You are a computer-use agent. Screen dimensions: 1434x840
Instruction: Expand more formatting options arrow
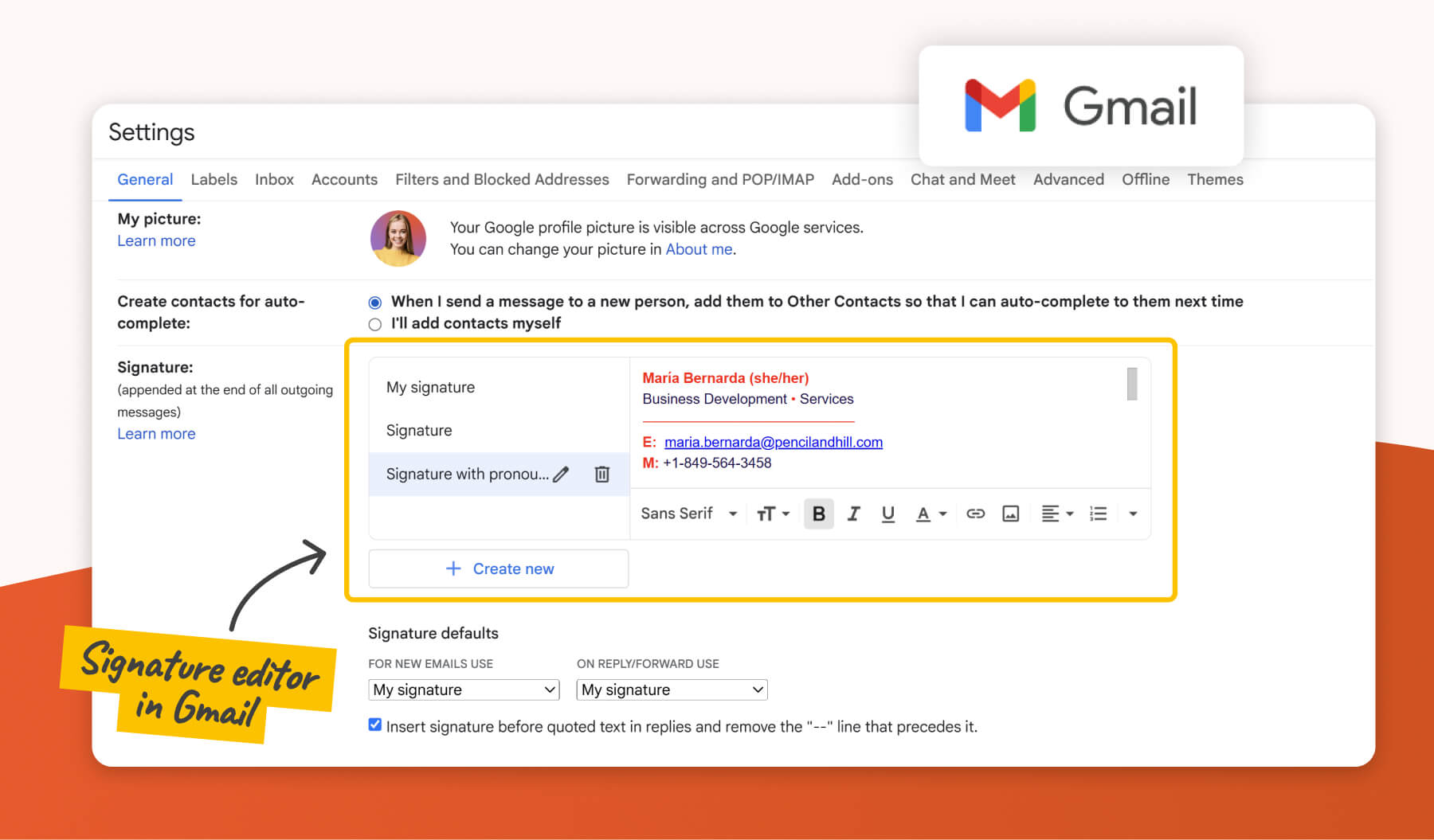coord(1132,514)
